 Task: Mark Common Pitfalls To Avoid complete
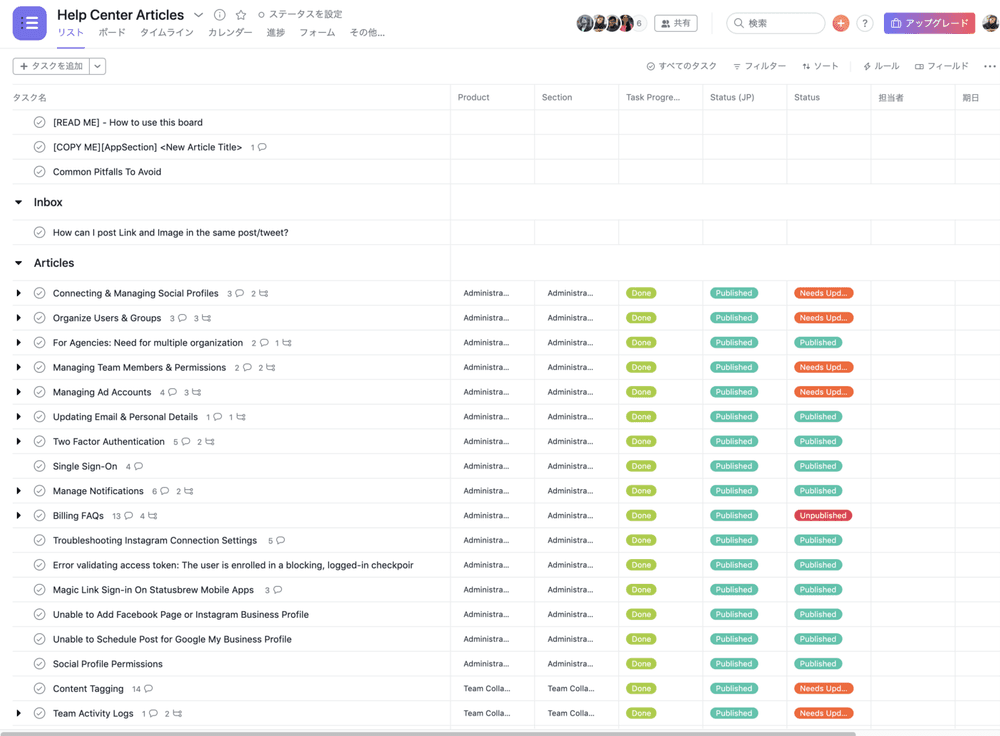tap(40, 172)
